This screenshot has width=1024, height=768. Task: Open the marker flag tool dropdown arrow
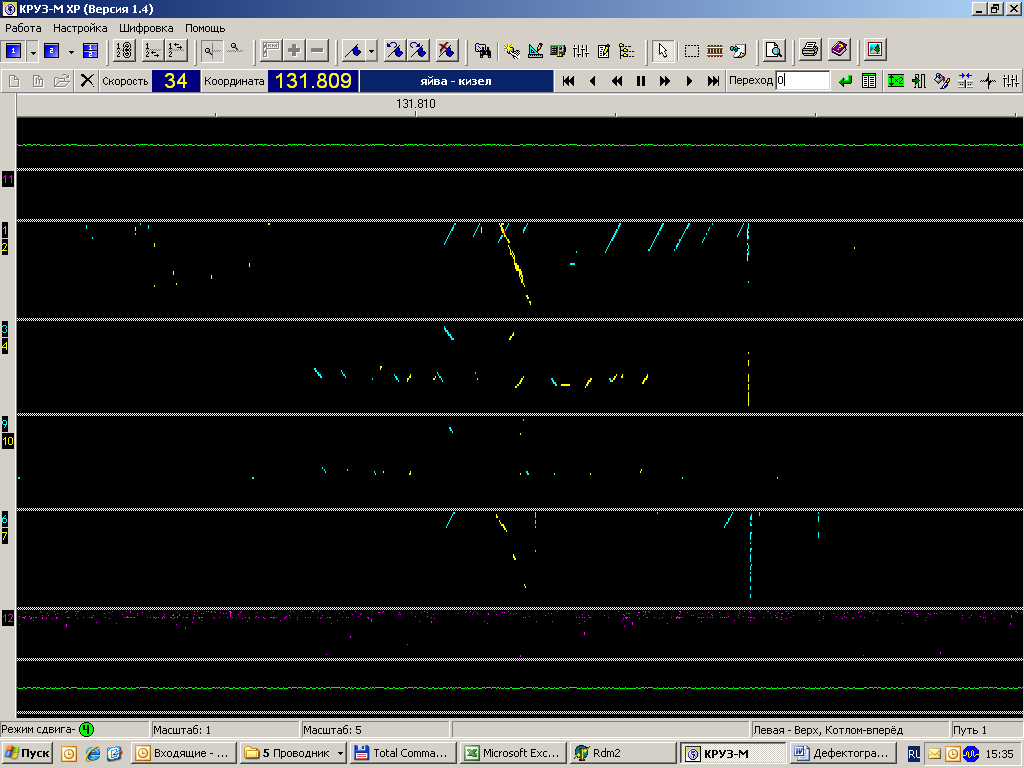point(372,50)
